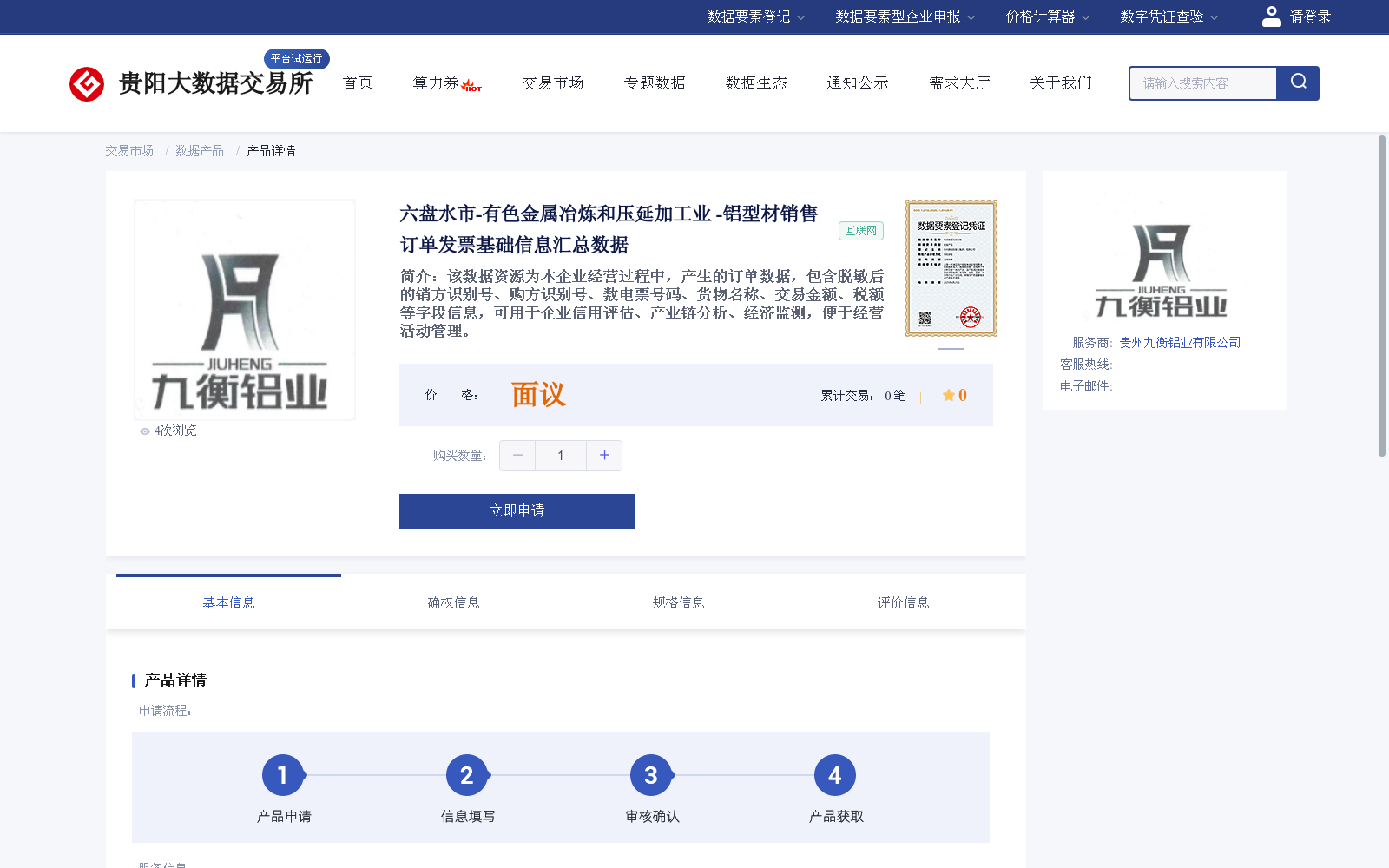Click the 面议 price text

tap(538, 395)
